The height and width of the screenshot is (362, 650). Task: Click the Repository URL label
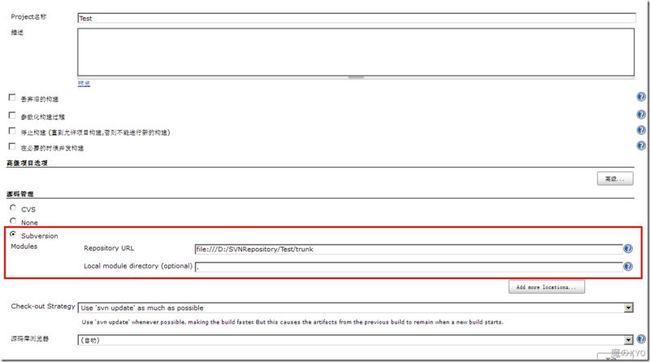click(109, 248)
